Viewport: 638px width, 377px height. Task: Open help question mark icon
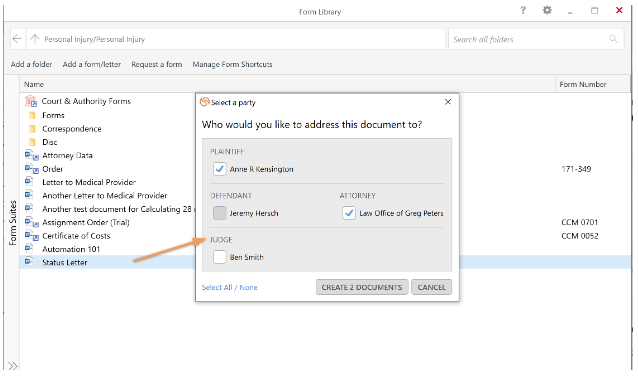click(x=523, y=10)
